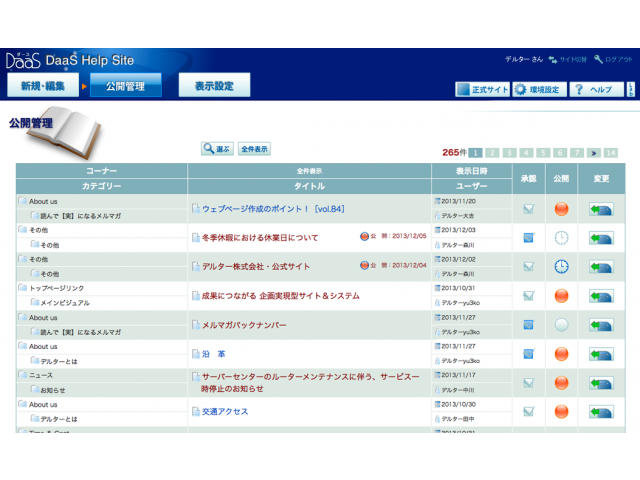Click the サイト切替 icon in header
Image resolution: width=640 pixels, height=480 pixels.
pyautogui.click(x=552, y=60)
